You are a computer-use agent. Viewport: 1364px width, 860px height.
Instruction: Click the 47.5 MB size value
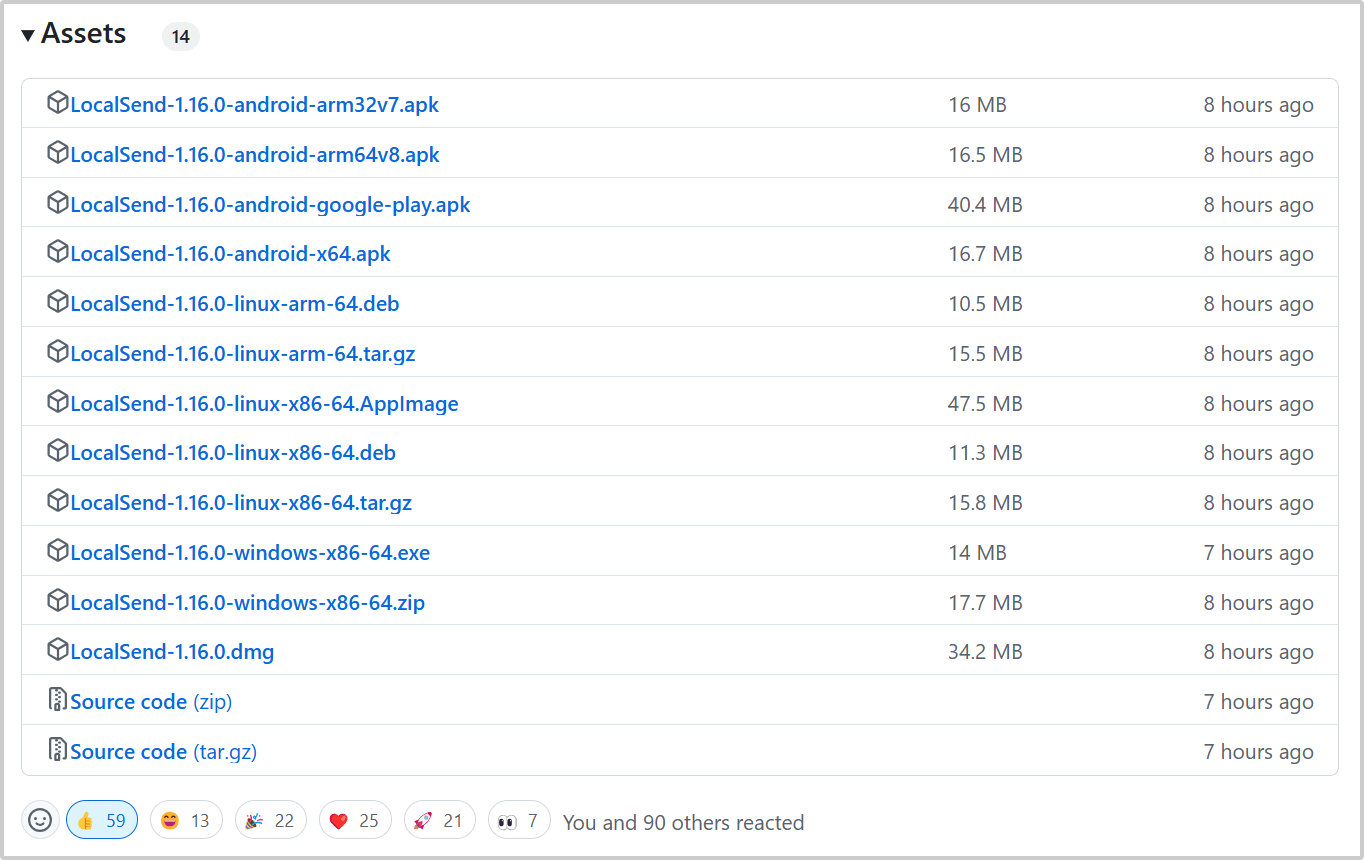pos(985,404)
